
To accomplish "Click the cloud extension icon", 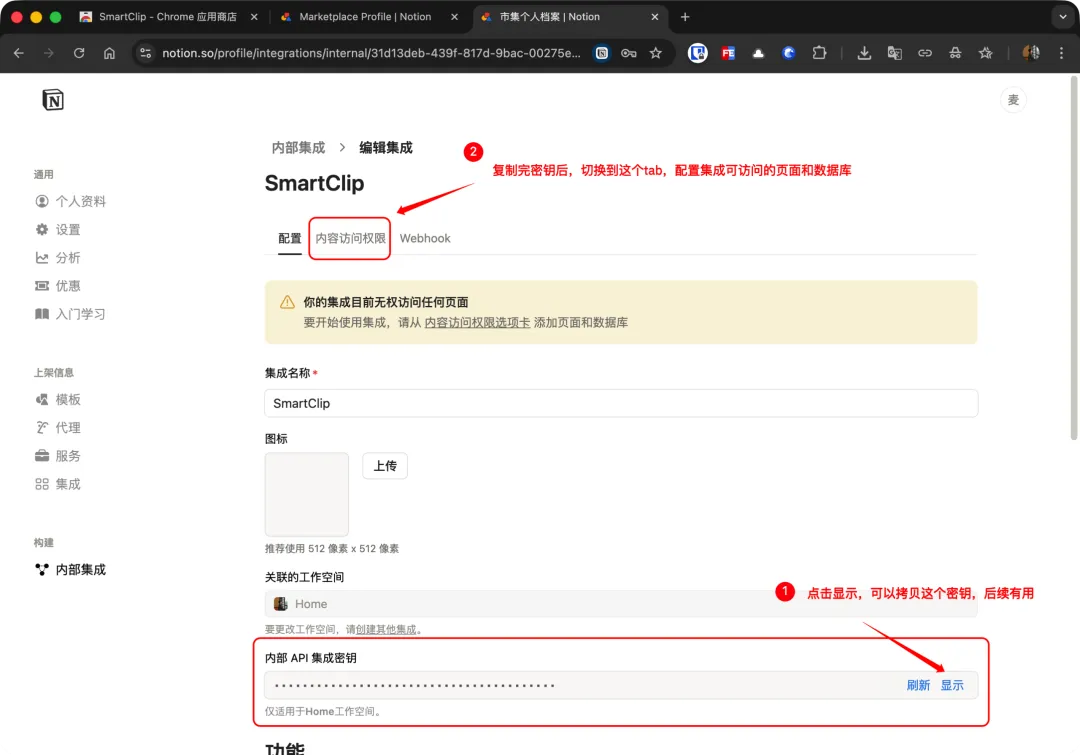I will point(758,53).
